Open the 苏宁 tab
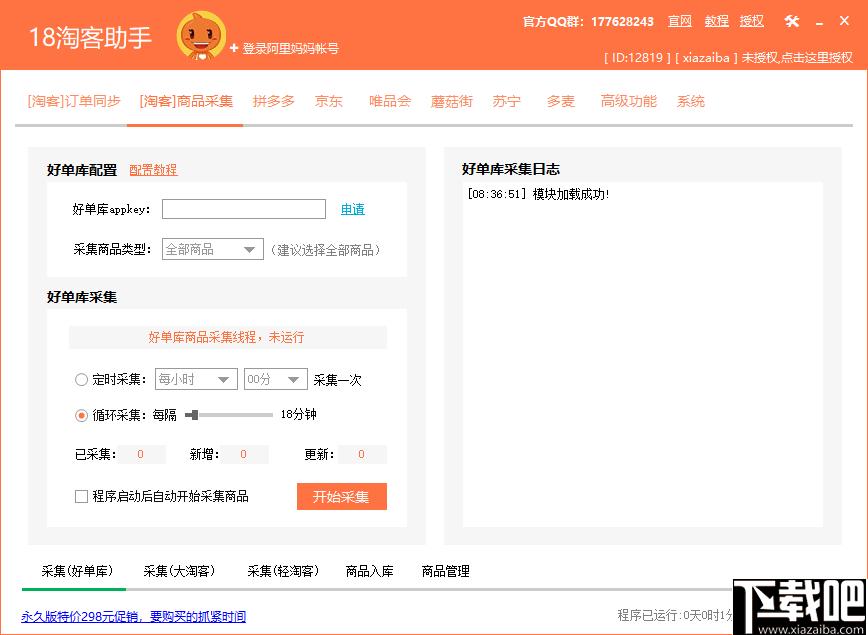Viewport: 868px width, 635px height. 507,101
